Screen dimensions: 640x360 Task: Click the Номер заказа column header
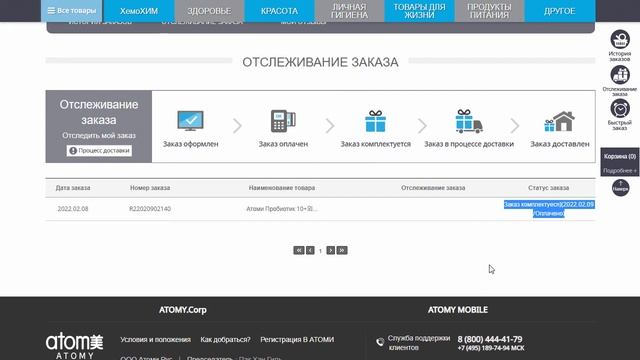tap(150, 188)
